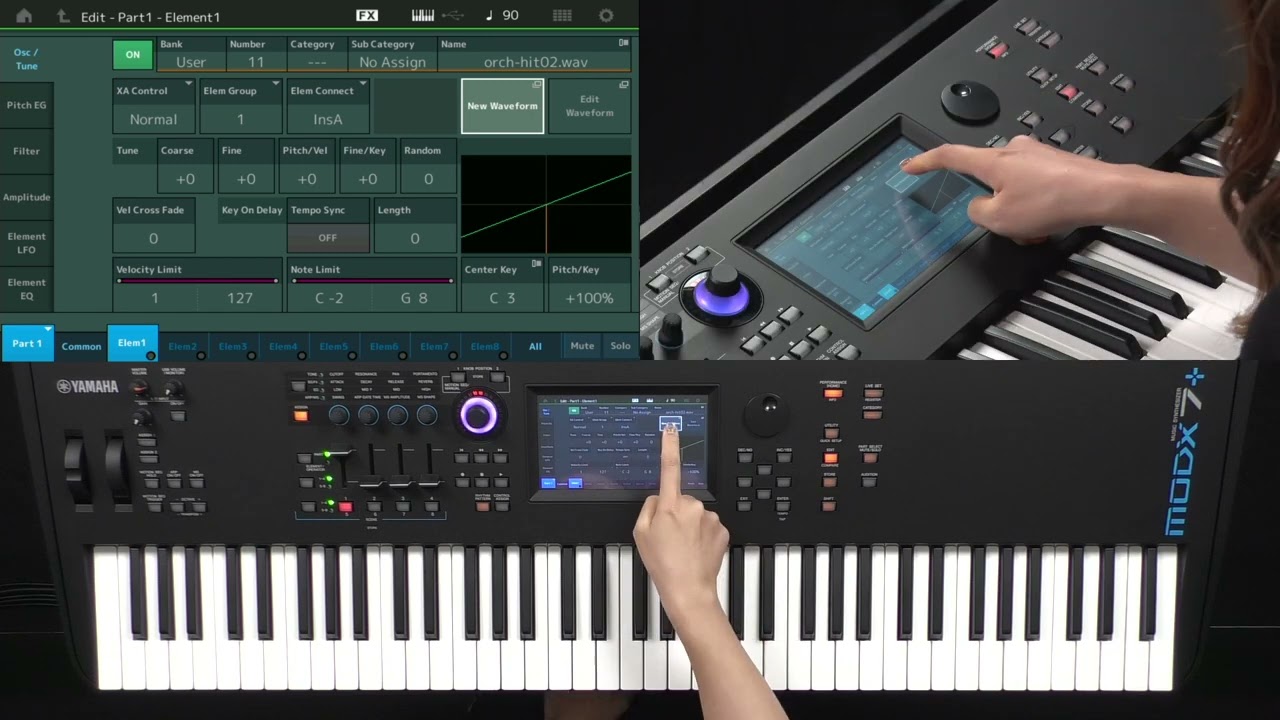Select the Common tab
Screen dimensions: 1280x720
[x=81, y=346]
